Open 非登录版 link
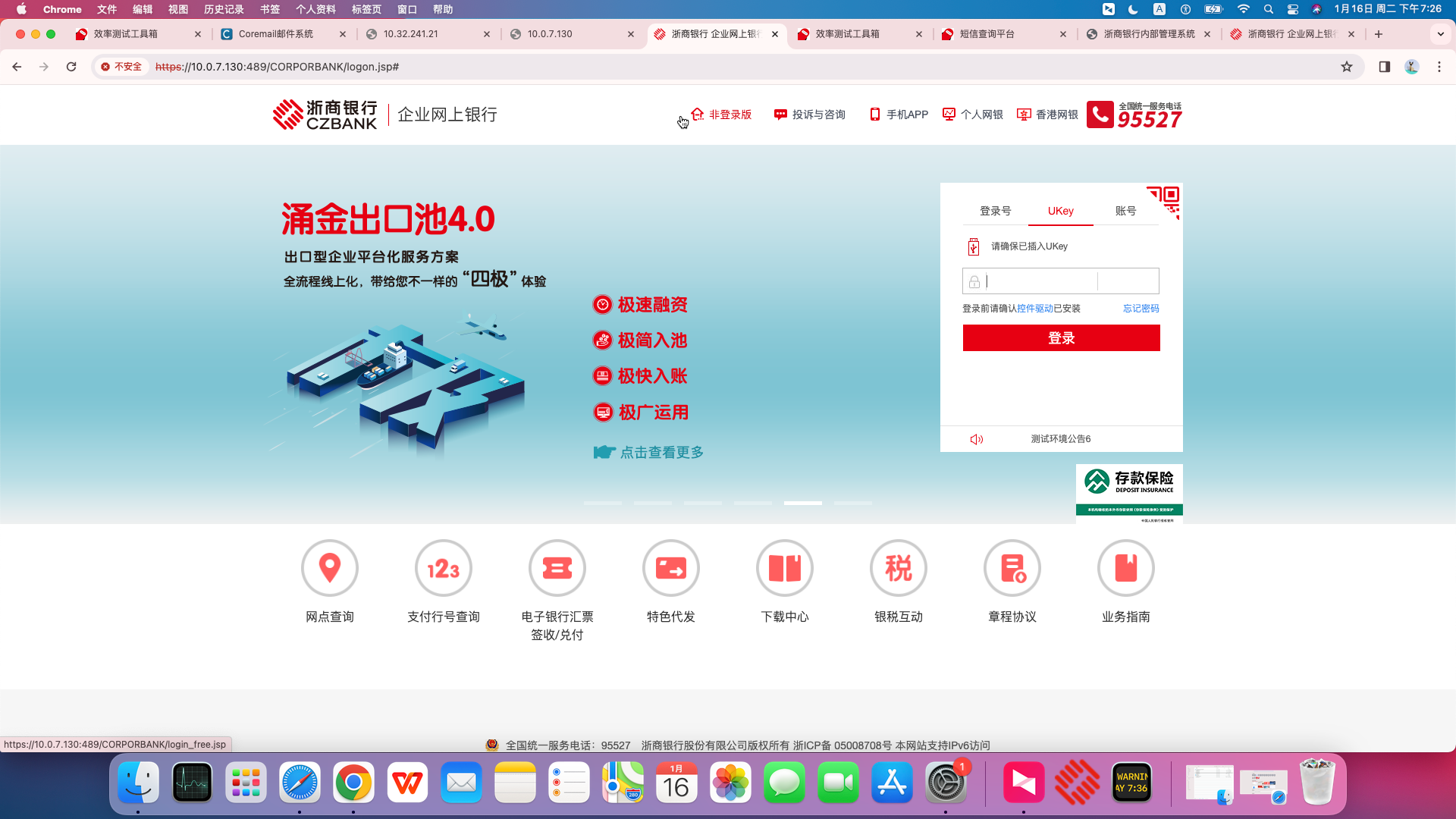This screenshot has height=819, width=1456. pyautogui.click(x=721, y=115)
